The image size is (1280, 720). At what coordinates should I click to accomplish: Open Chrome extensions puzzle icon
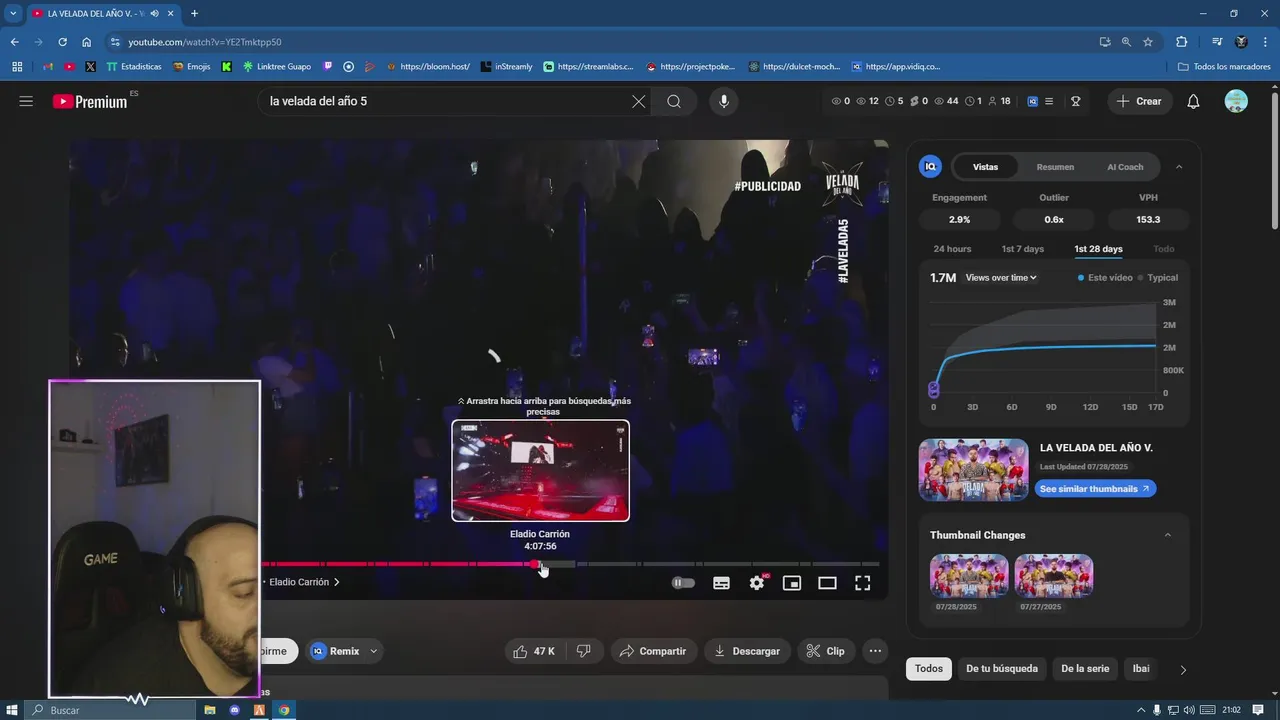tap(1181, 42)
